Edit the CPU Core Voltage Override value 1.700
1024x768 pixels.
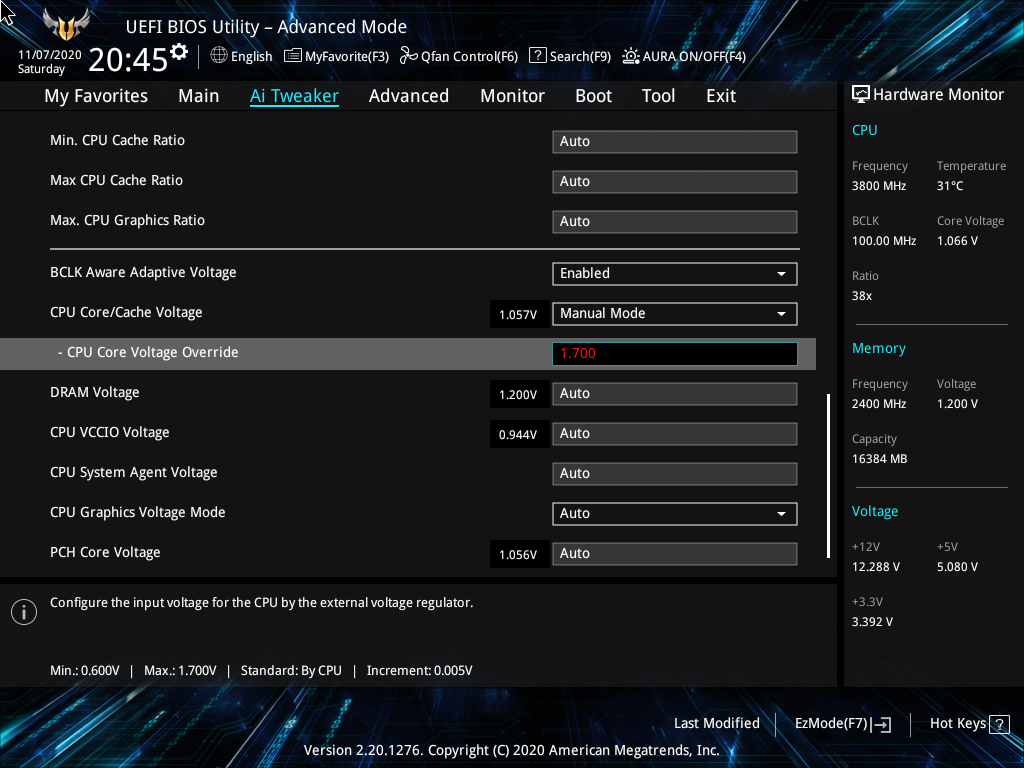click(x=675, y=353)
